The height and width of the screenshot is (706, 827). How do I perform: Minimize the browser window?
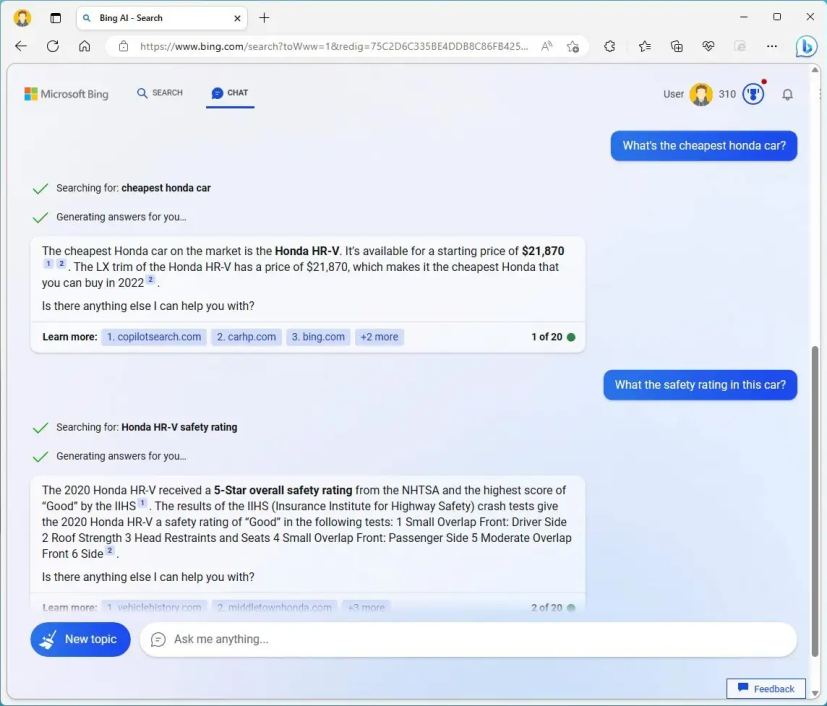744,17
